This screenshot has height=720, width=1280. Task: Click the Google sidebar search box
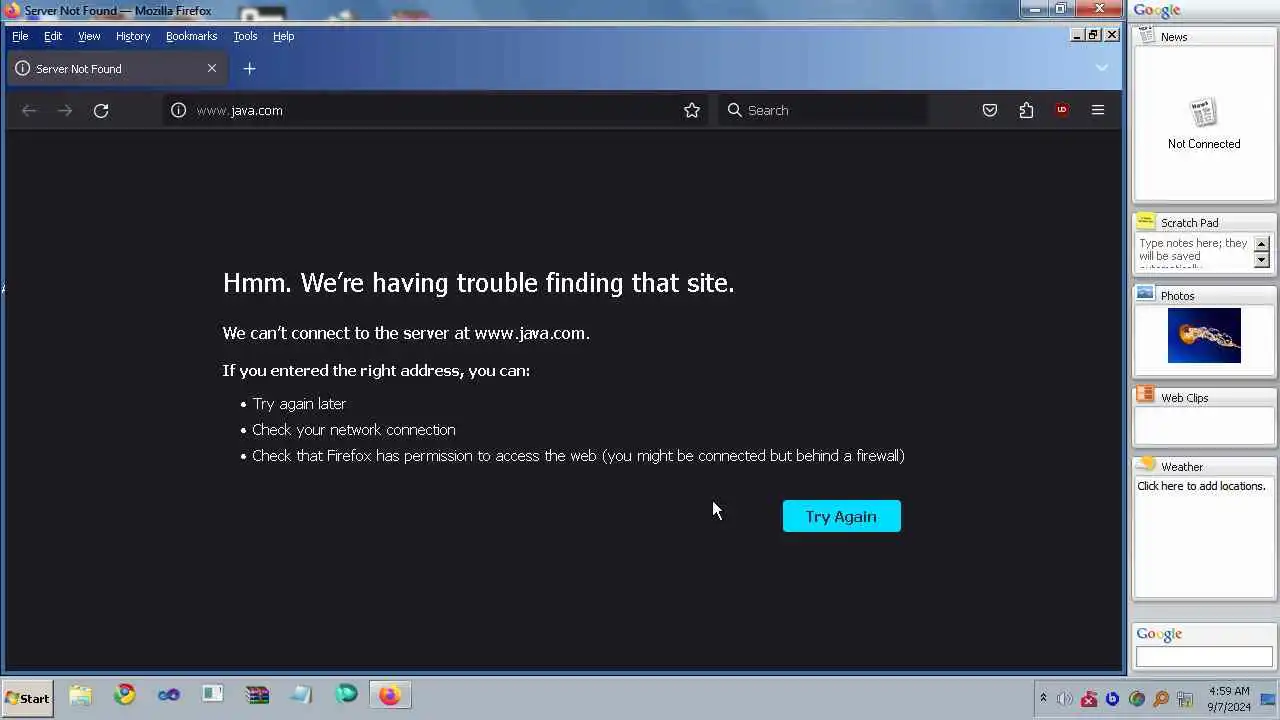click(x=1204, y=657)
